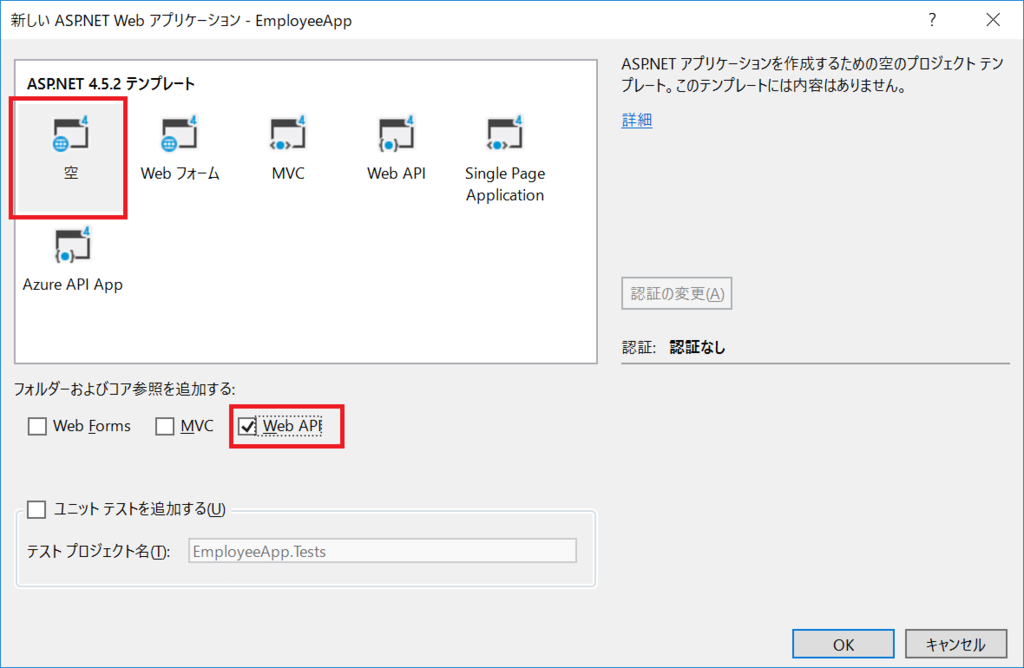1024x668 pixels.
Task: Enable the Web Forms checkbox
Action: (37, 426)
